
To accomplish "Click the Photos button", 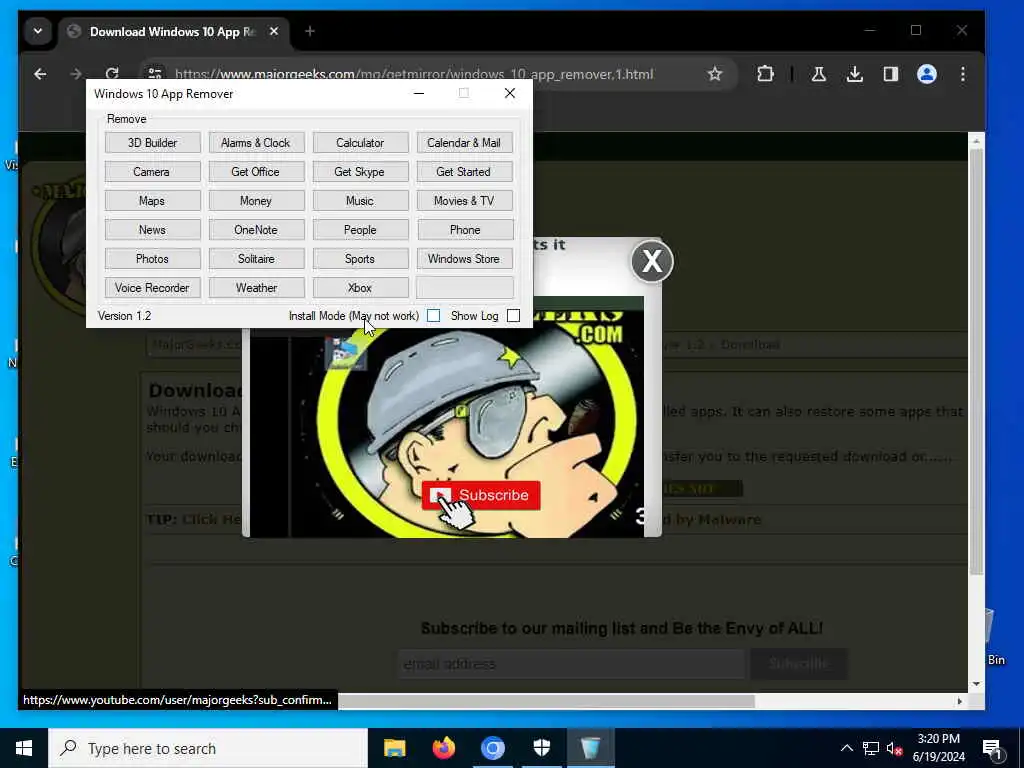I will (152, 259).
